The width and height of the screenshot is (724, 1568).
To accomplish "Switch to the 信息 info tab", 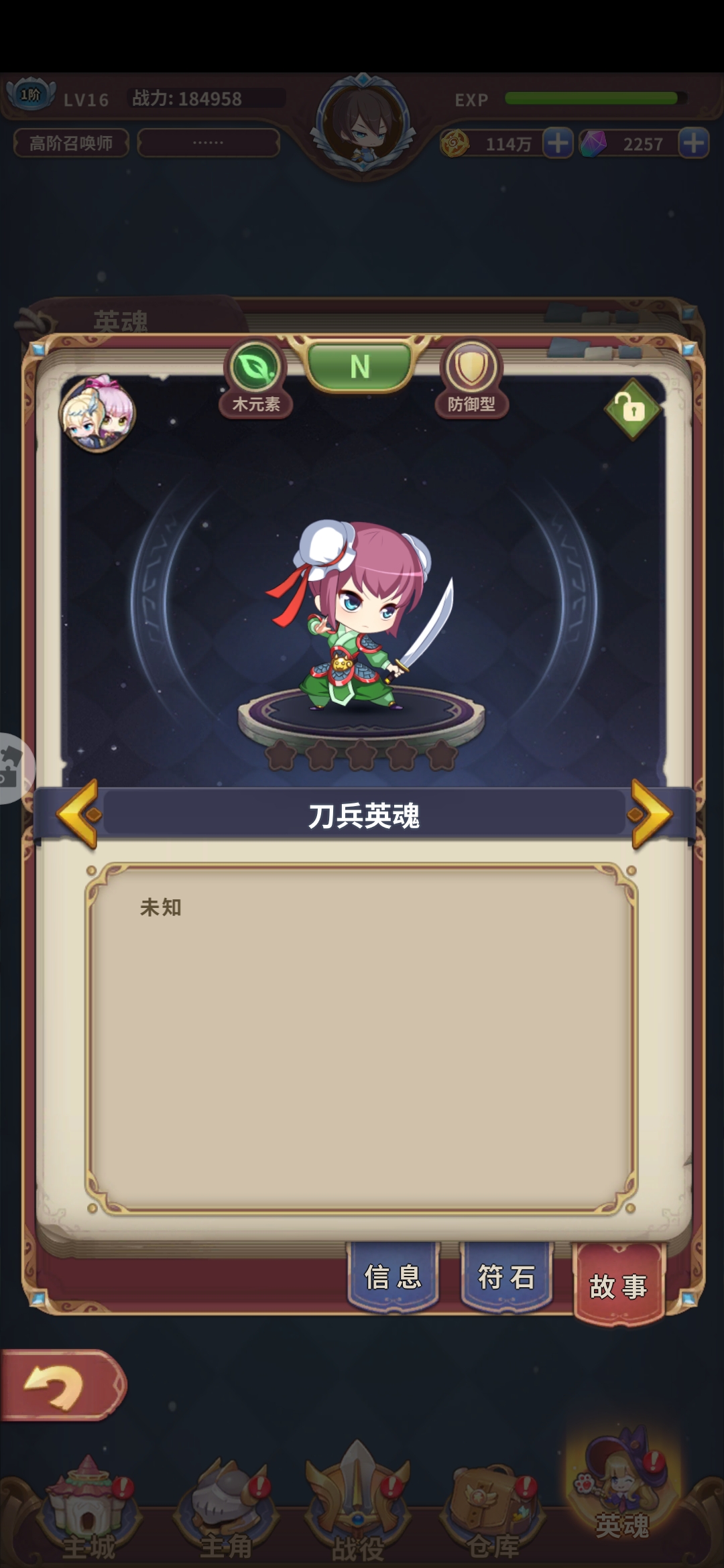I will pyautogui.click(x=394, y=1277).
